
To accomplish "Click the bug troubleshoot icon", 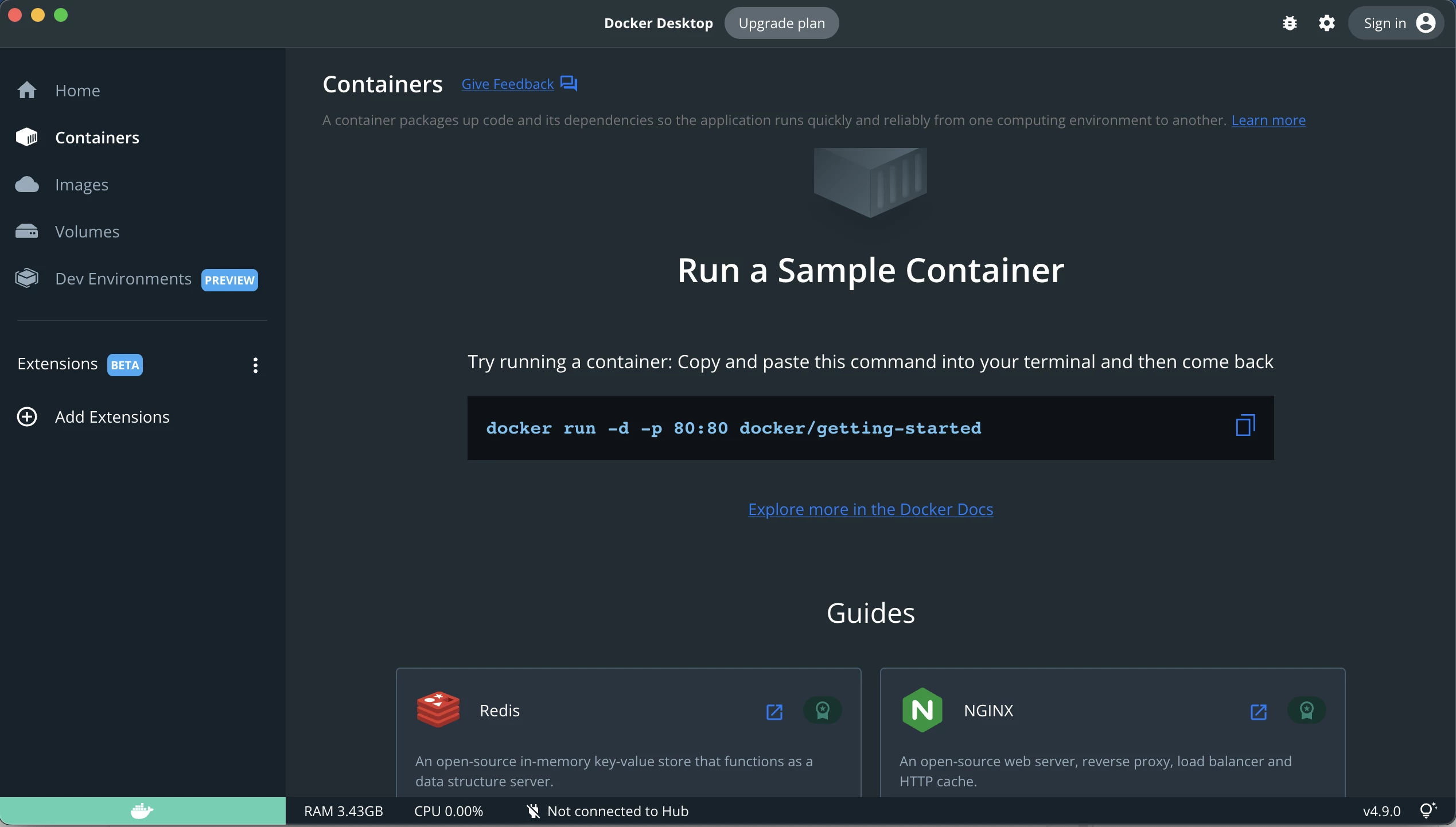I will pyautogui.click(x=1290, y=23).
